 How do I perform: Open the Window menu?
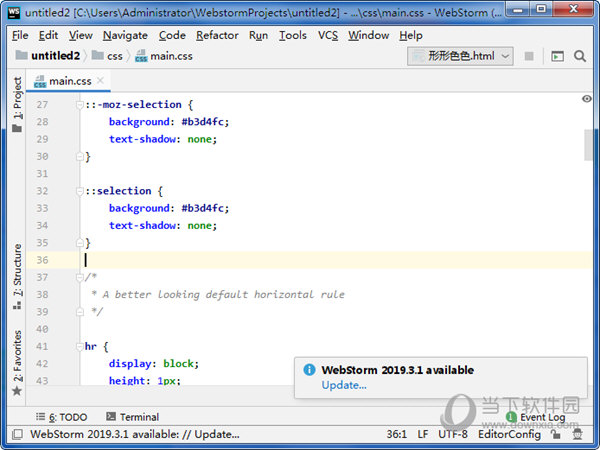pyautogui.click(x=368, y=35)
